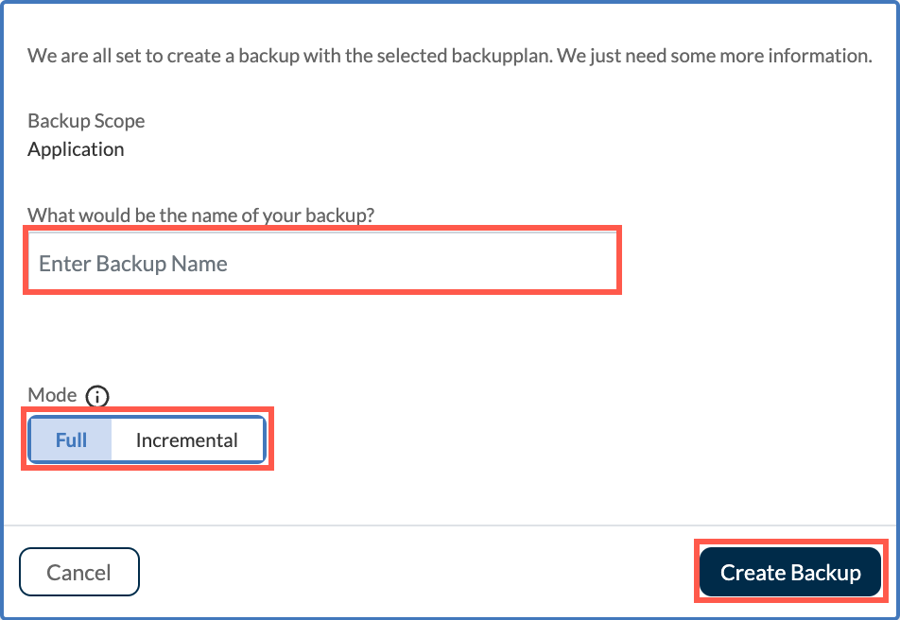The image size is (900, 620).
Task: Click the backup name question label
Action: click(x=208, y=215)
